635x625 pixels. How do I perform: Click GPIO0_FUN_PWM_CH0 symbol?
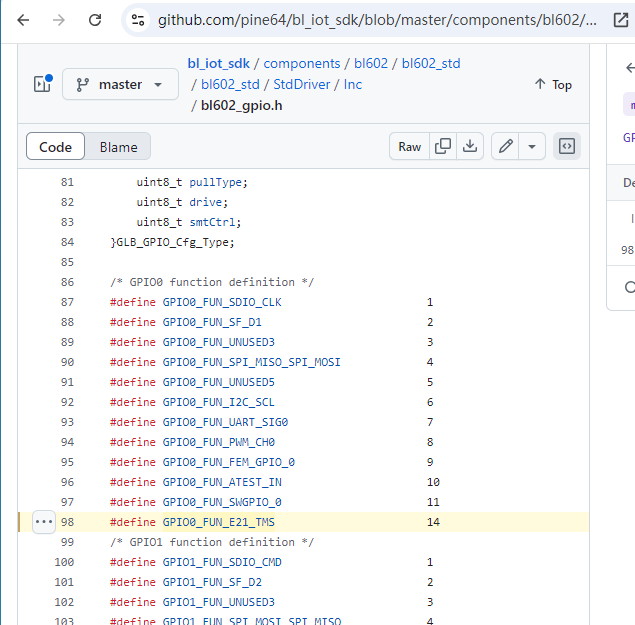219,442
